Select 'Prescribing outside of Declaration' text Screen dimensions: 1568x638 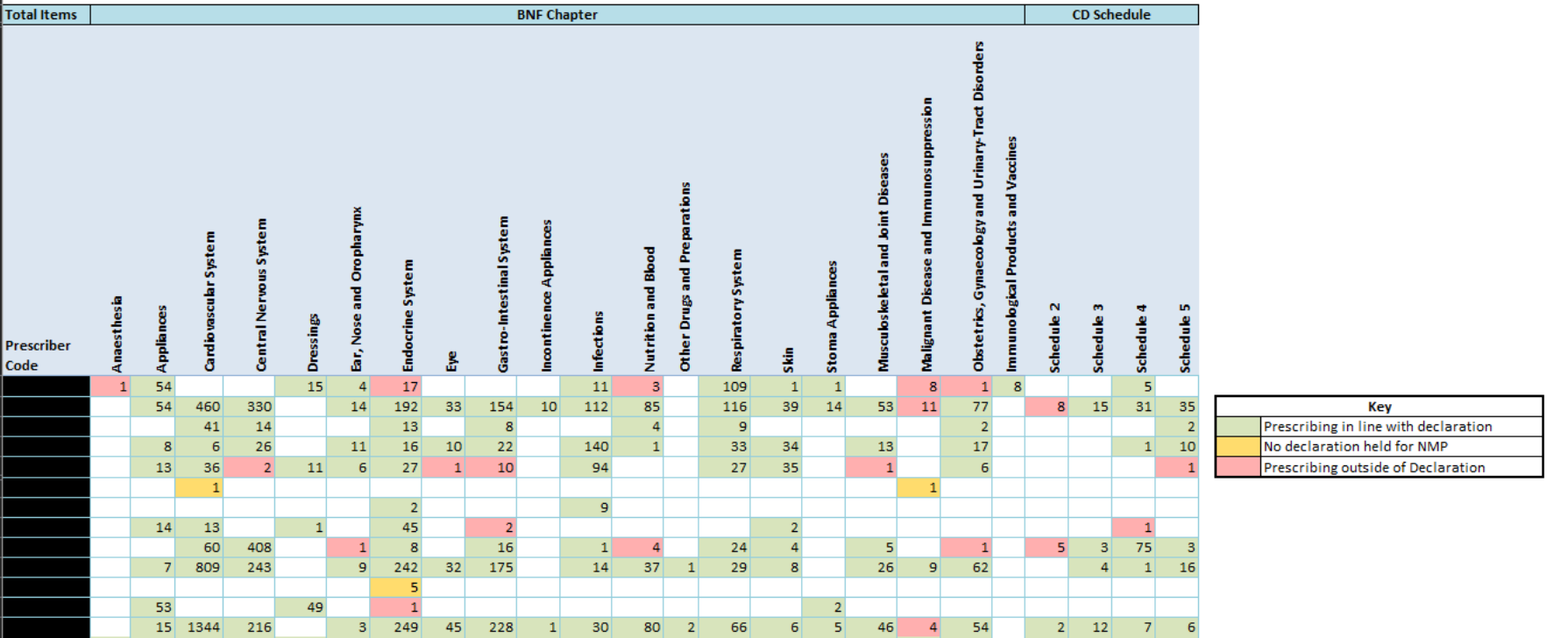click(1373, 467)
